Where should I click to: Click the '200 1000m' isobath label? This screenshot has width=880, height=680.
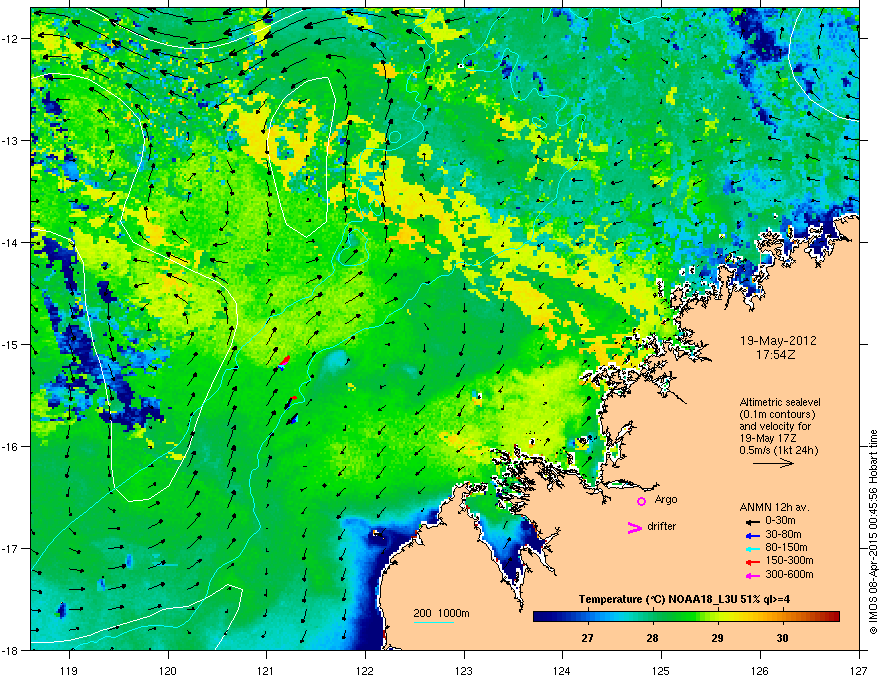[441, 613]
